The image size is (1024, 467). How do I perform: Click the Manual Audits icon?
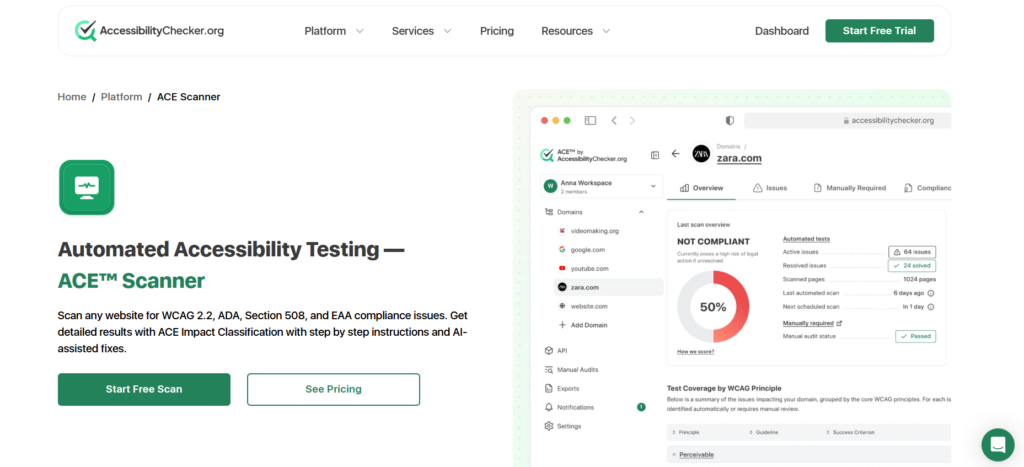tap(549, 370)
